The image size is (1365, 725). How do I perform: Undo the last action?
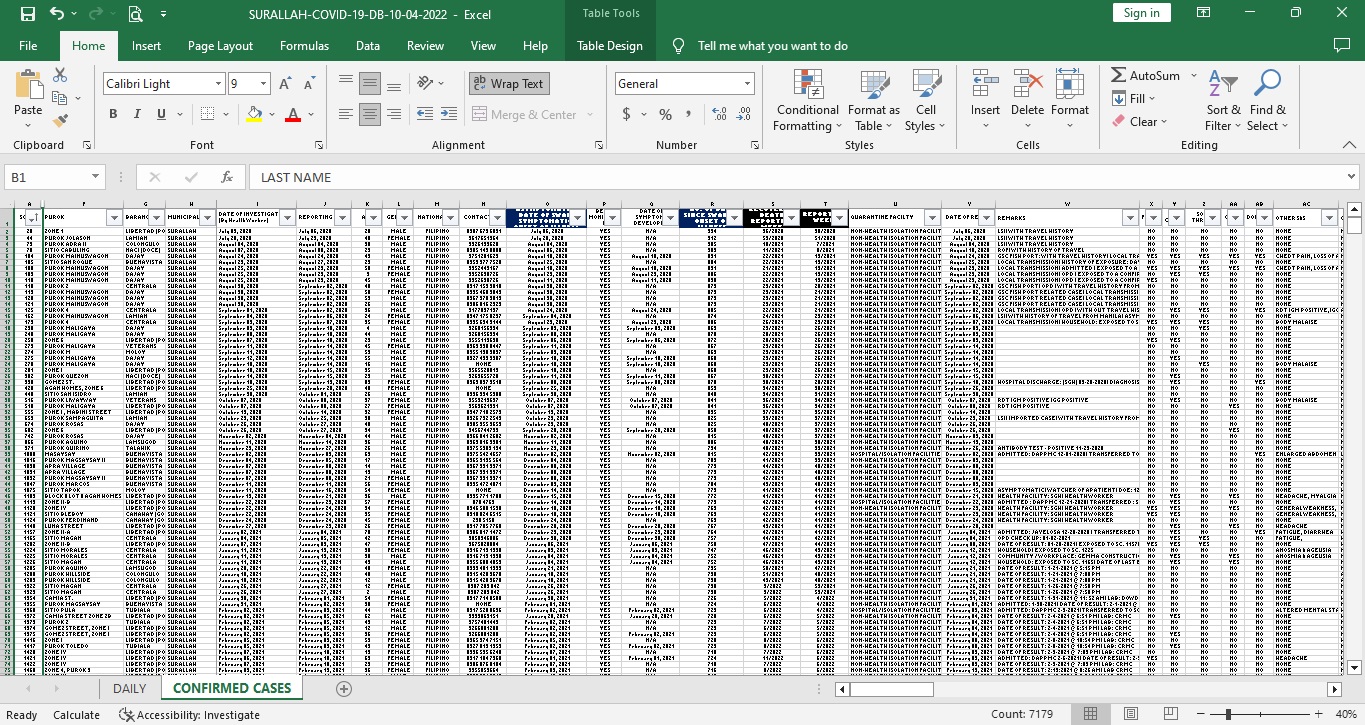tap(56, 14)
